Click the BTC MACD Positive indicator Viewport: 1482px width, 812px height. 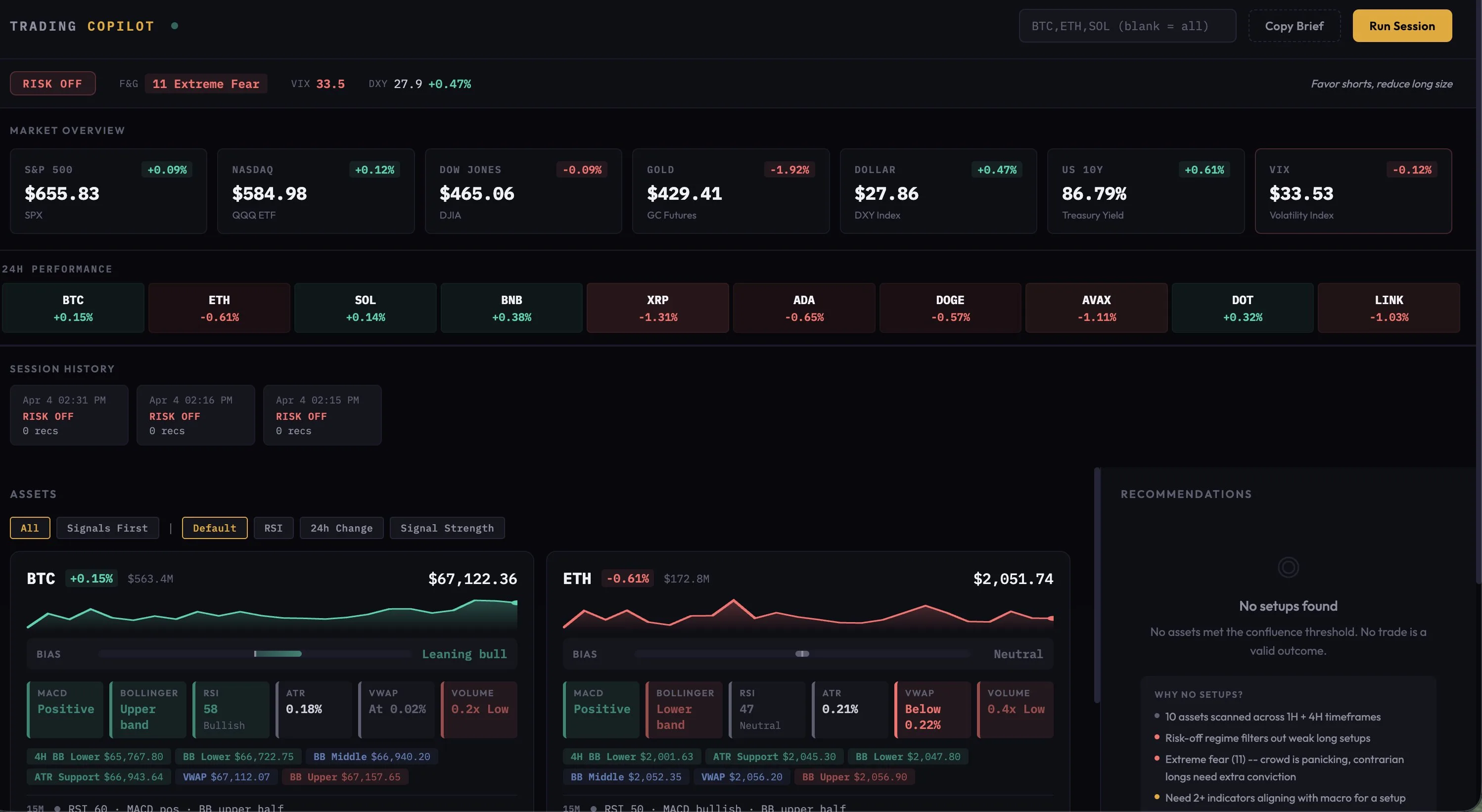coord(65,710)
